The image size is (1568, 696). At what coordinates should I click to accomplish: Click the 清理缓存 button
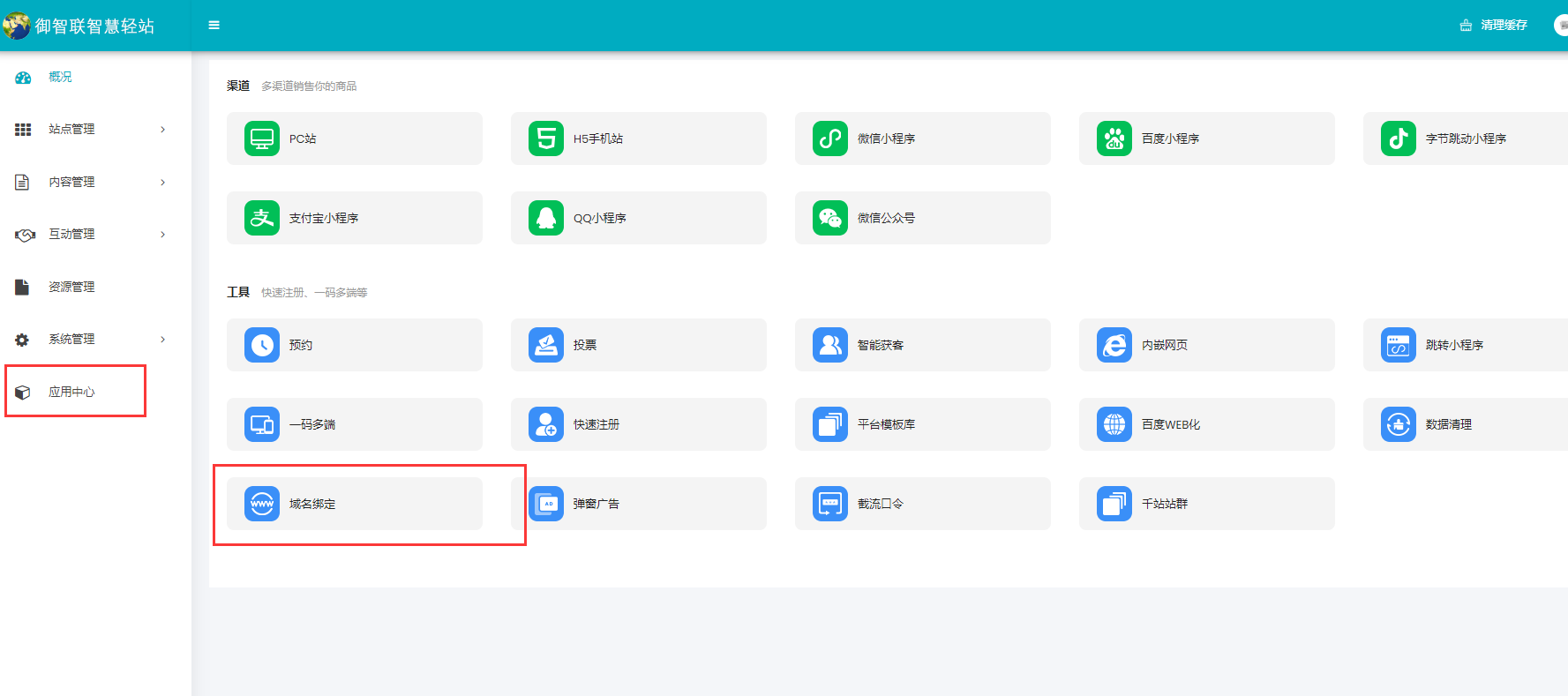[x=1494, y=26]
